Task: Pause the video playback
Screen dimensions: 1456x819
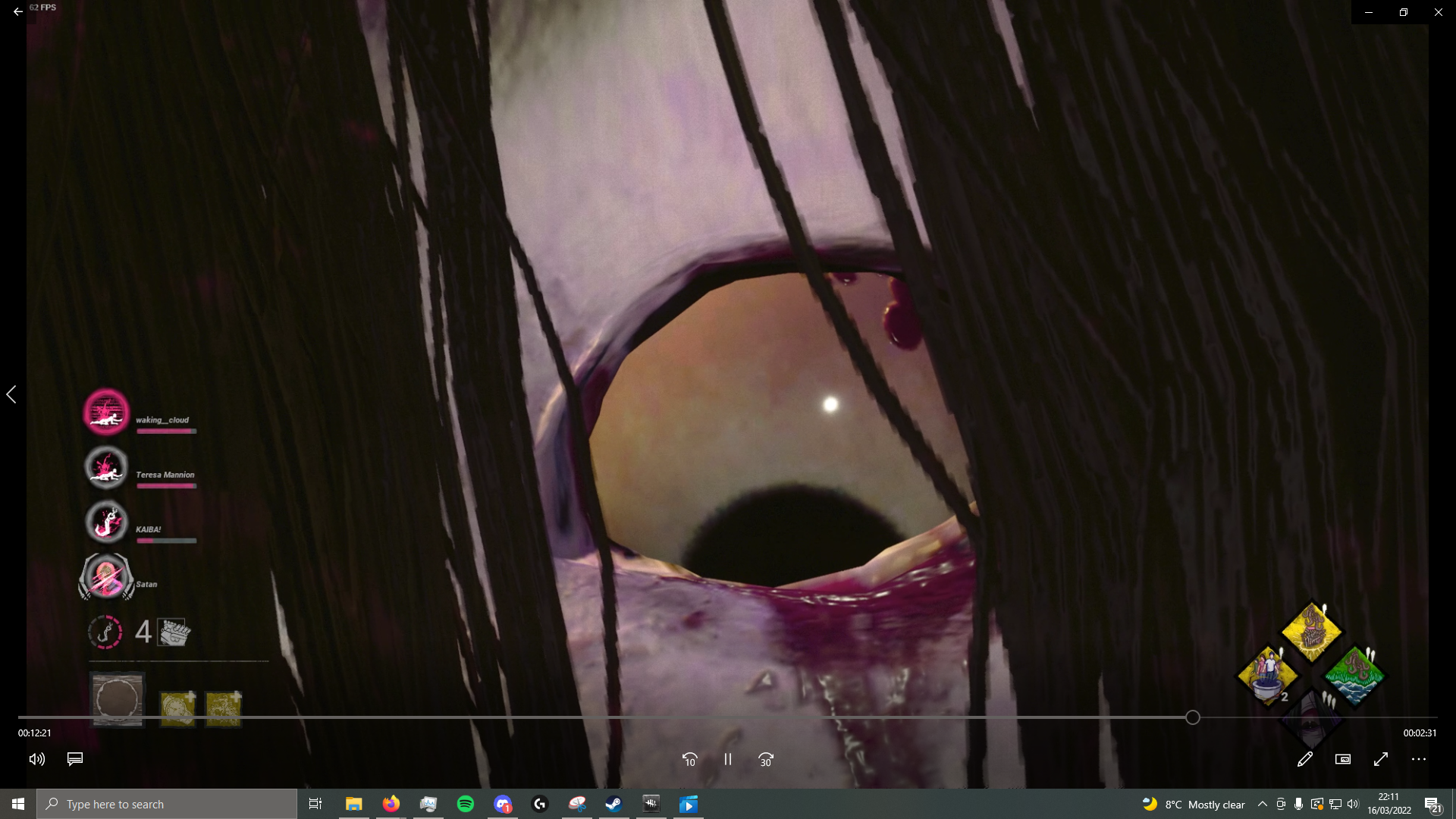Action: [x=727, y=759]
